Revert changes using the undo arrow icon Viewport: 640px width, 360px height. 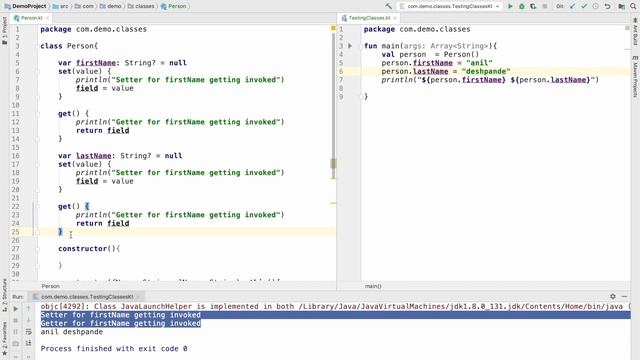coord(607,6)
